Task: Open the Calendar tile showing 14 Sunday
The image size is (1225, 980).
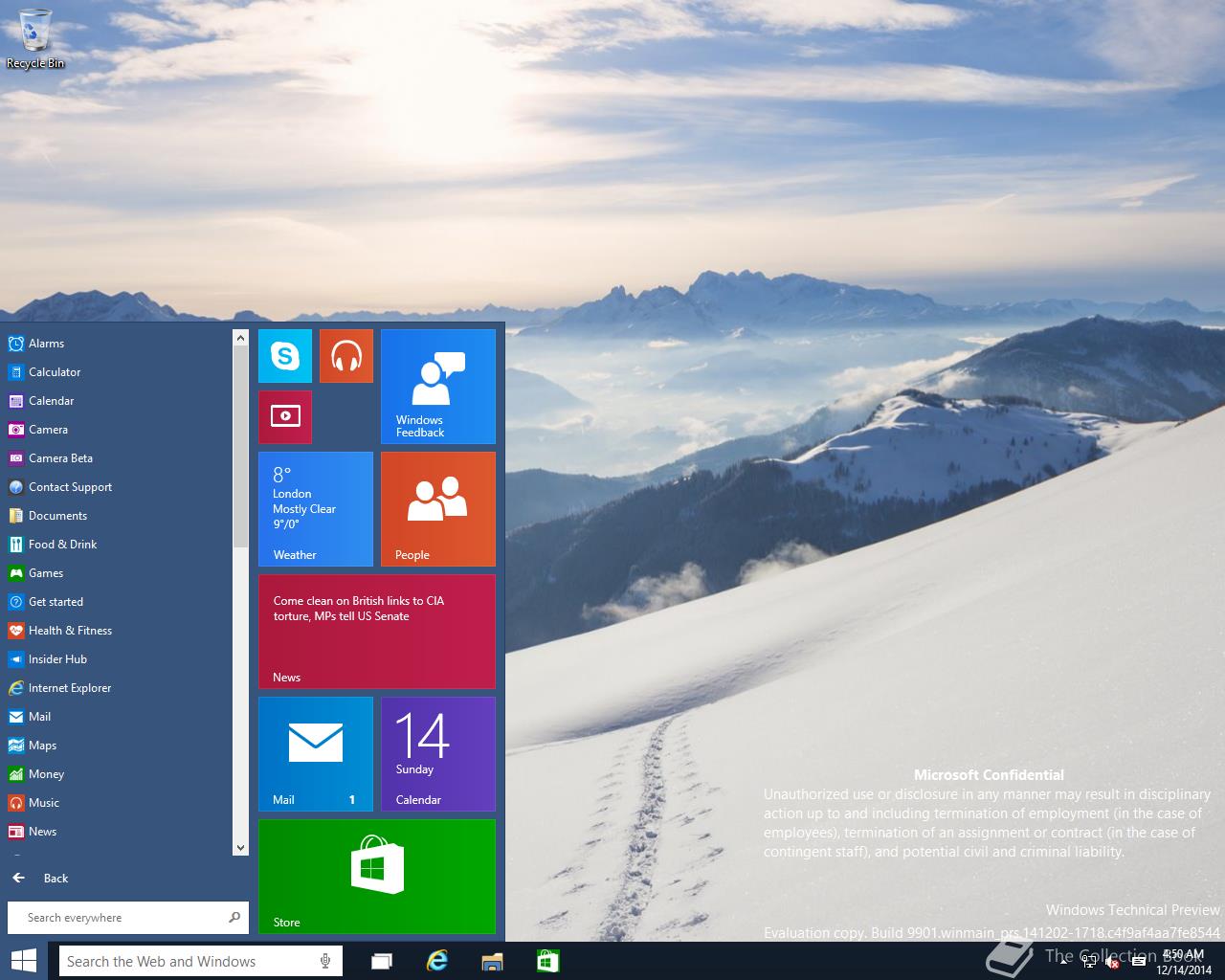Action: (438, 754)
